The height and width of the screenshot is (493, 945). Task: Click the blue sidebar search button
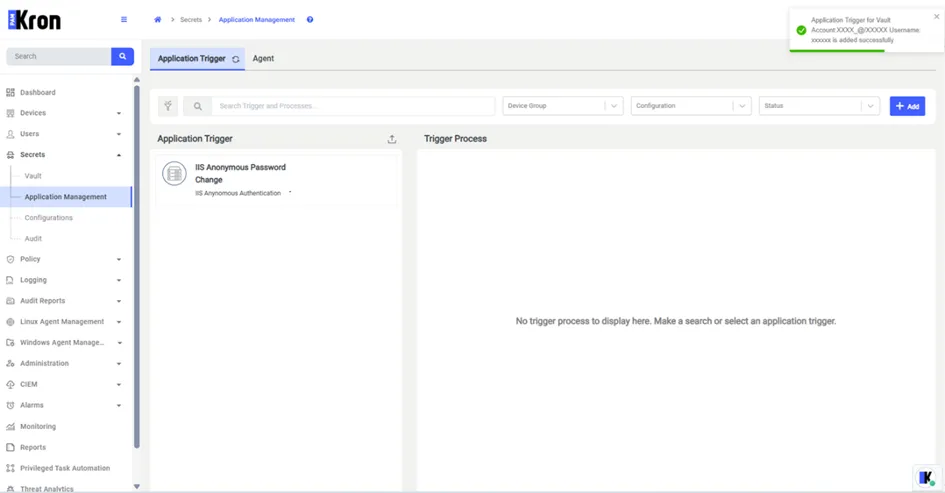click(x=122, y=56)
